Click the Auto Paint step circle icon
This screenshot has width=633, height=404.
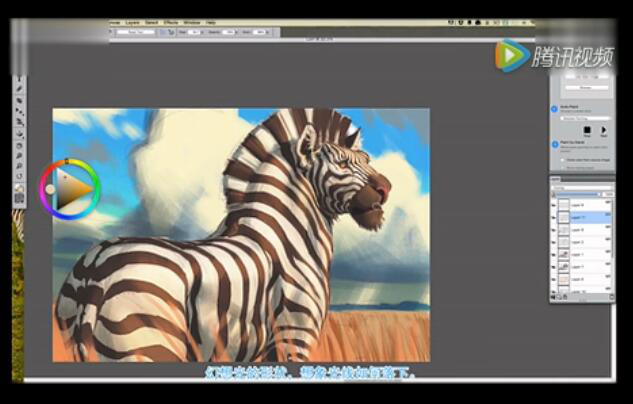(x=555, y=109)
